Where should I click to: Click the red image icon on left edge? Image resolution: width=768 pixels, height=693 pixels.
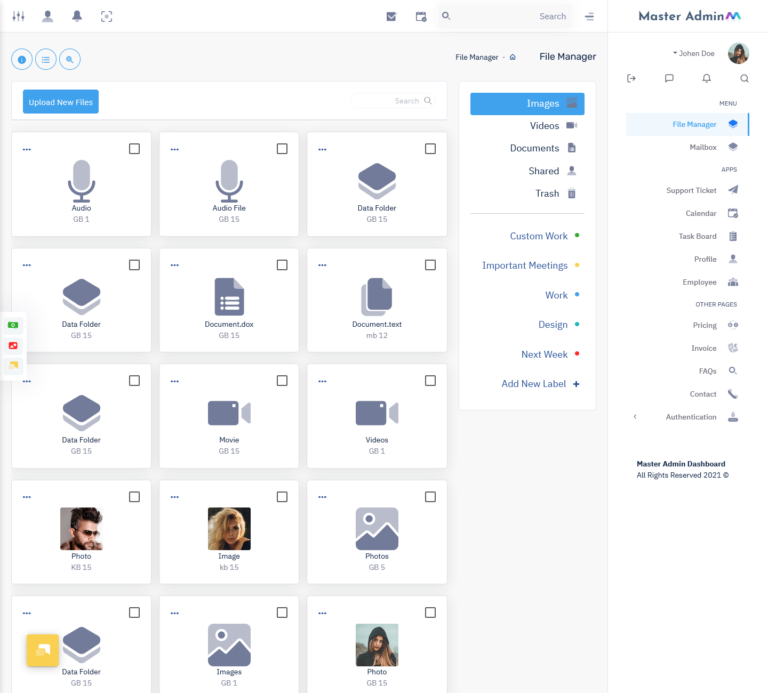[13, 345]
